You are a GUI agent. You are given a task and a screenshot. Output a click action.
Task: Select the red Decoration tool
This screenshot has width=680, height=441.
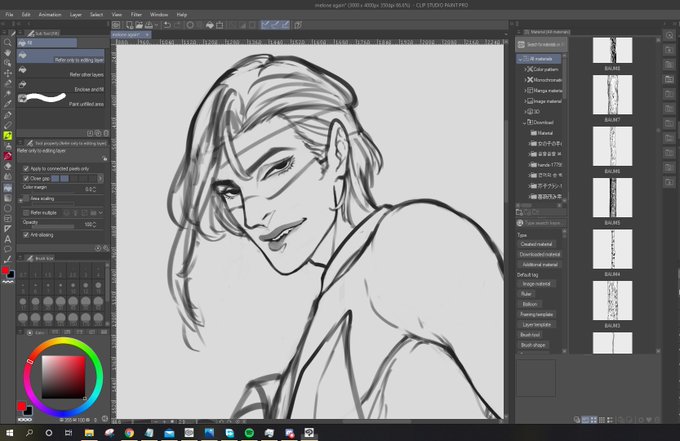point(7,157)
